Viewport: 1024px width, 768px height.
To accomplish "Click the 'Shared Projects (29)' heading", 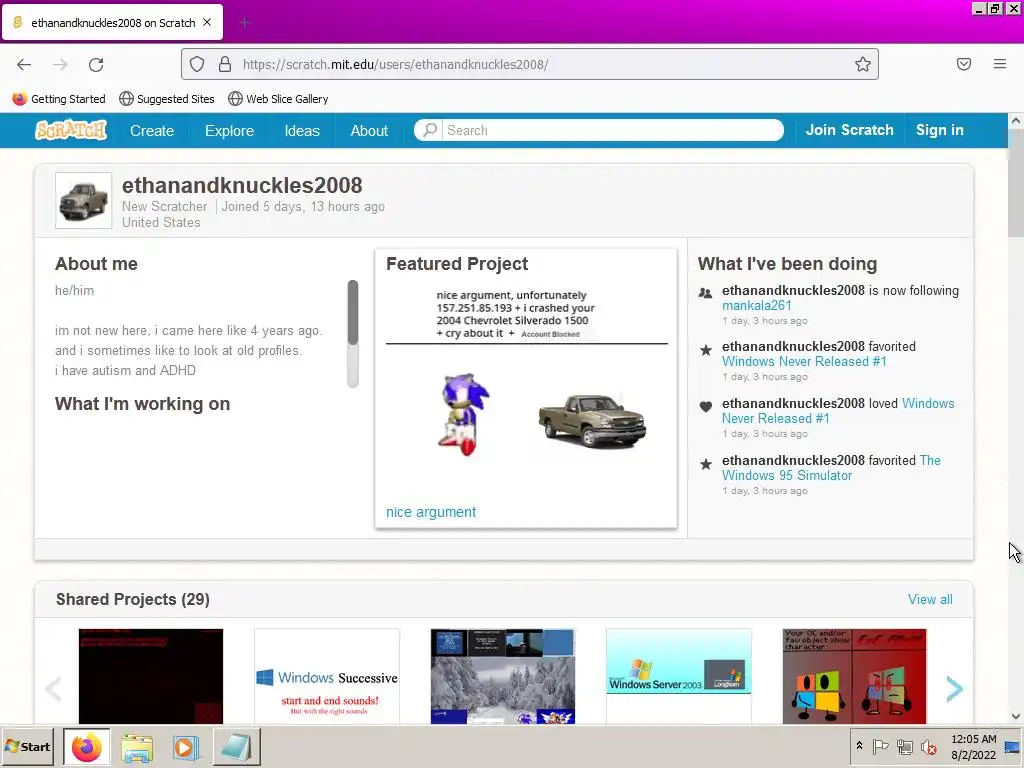I will 133,600.
